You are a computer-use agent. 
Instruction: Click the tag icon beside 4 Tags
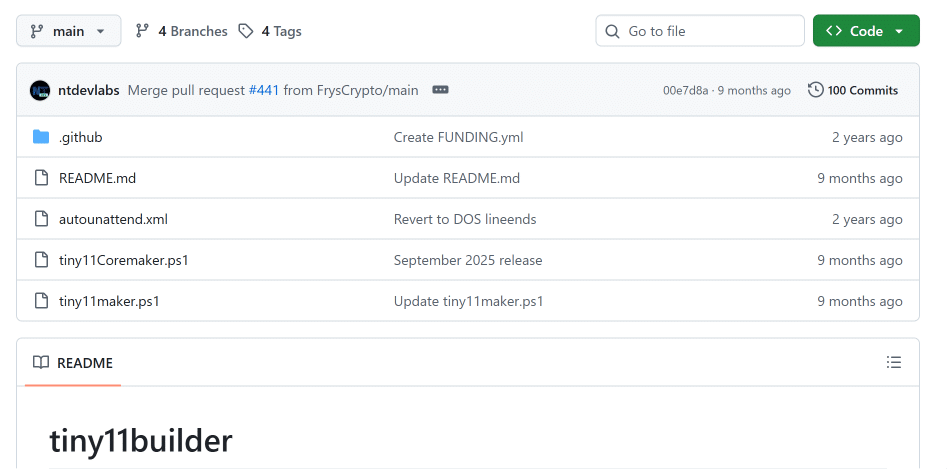point(245,31)
